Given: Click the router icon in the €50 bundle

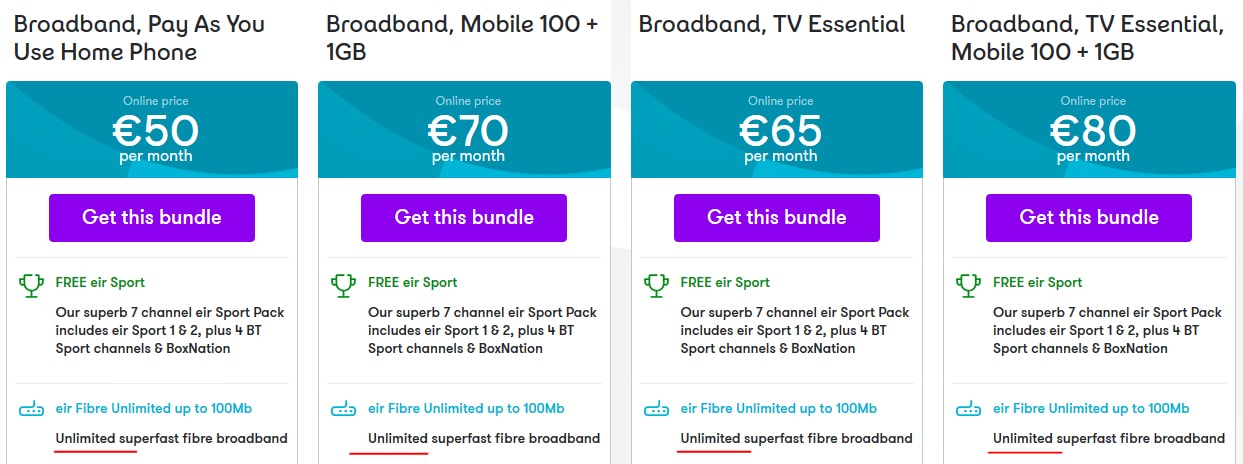Looking at the screenshot, I should (x=32, y=409).
